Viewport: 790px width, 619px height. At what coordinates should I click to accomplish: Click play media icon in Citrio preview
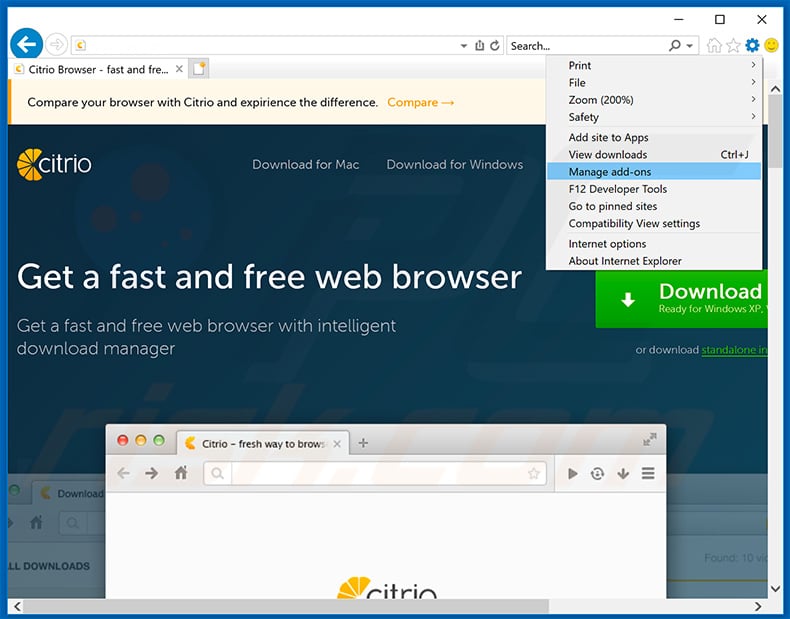pyautogui.click(x=572, y=473)
